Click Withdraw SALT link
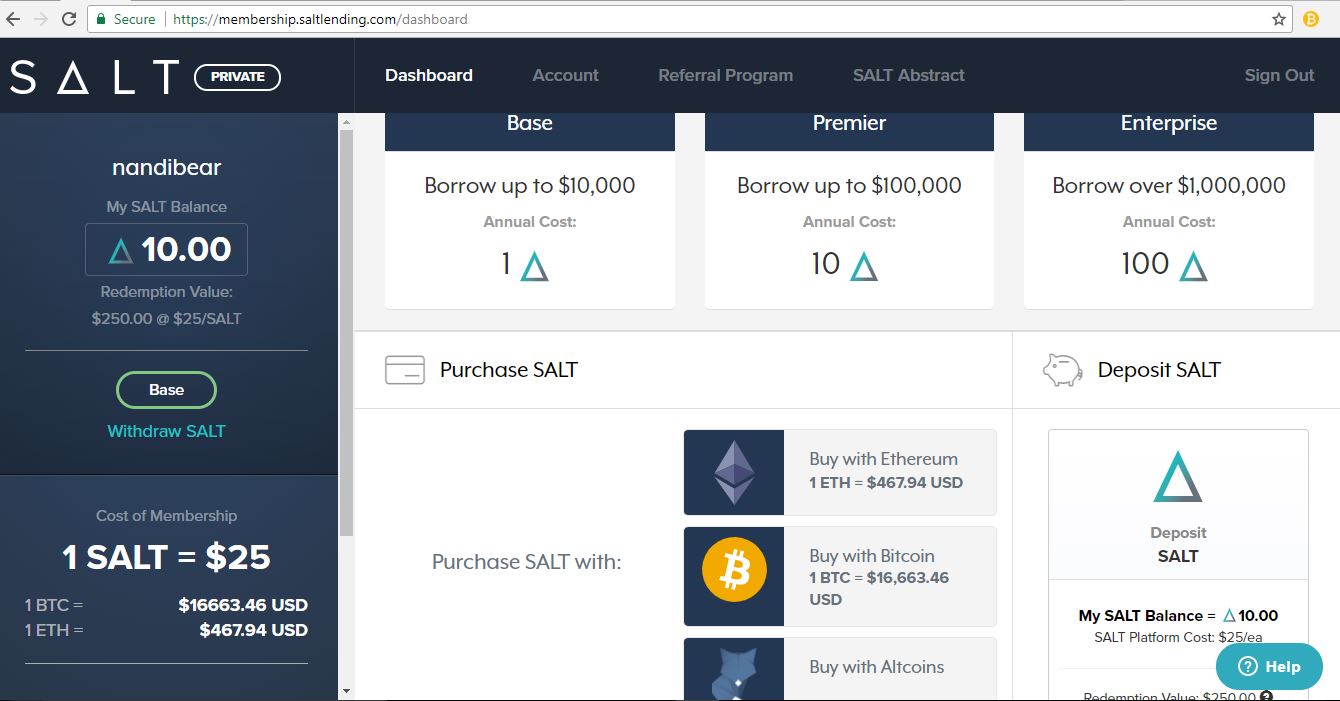 pyautogui.click(x=166, y=431)
